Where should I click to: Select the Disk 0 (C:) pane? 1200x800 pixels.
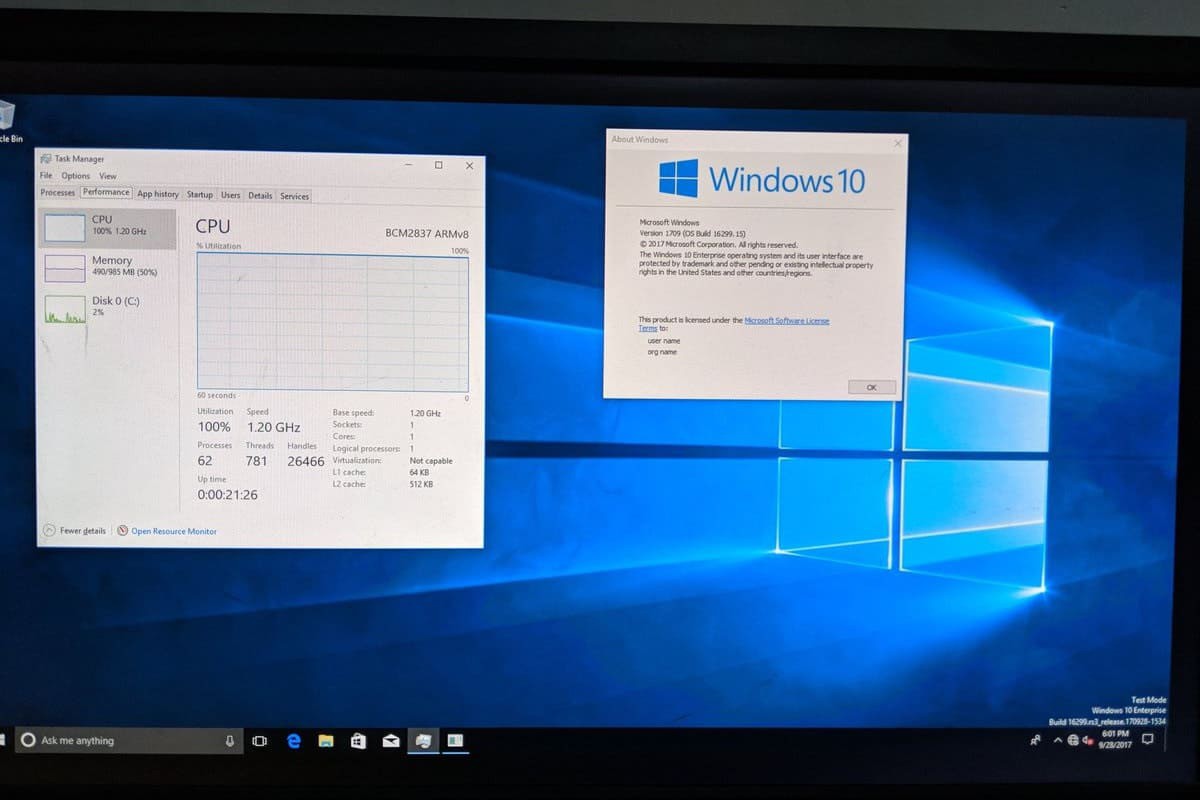tap(105, 305)
